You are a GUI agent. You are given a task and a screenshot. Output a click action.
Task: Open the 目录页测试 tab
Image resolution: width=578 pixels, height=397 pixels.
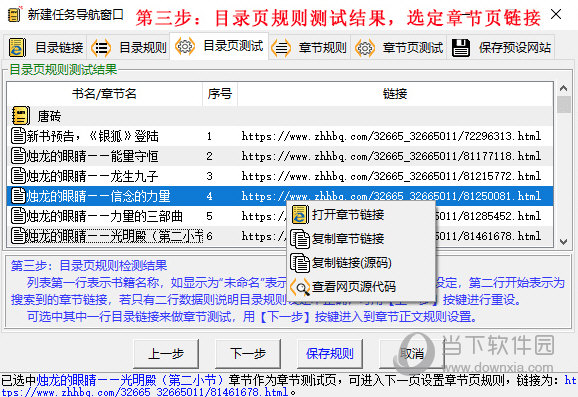tap(219, 46)
